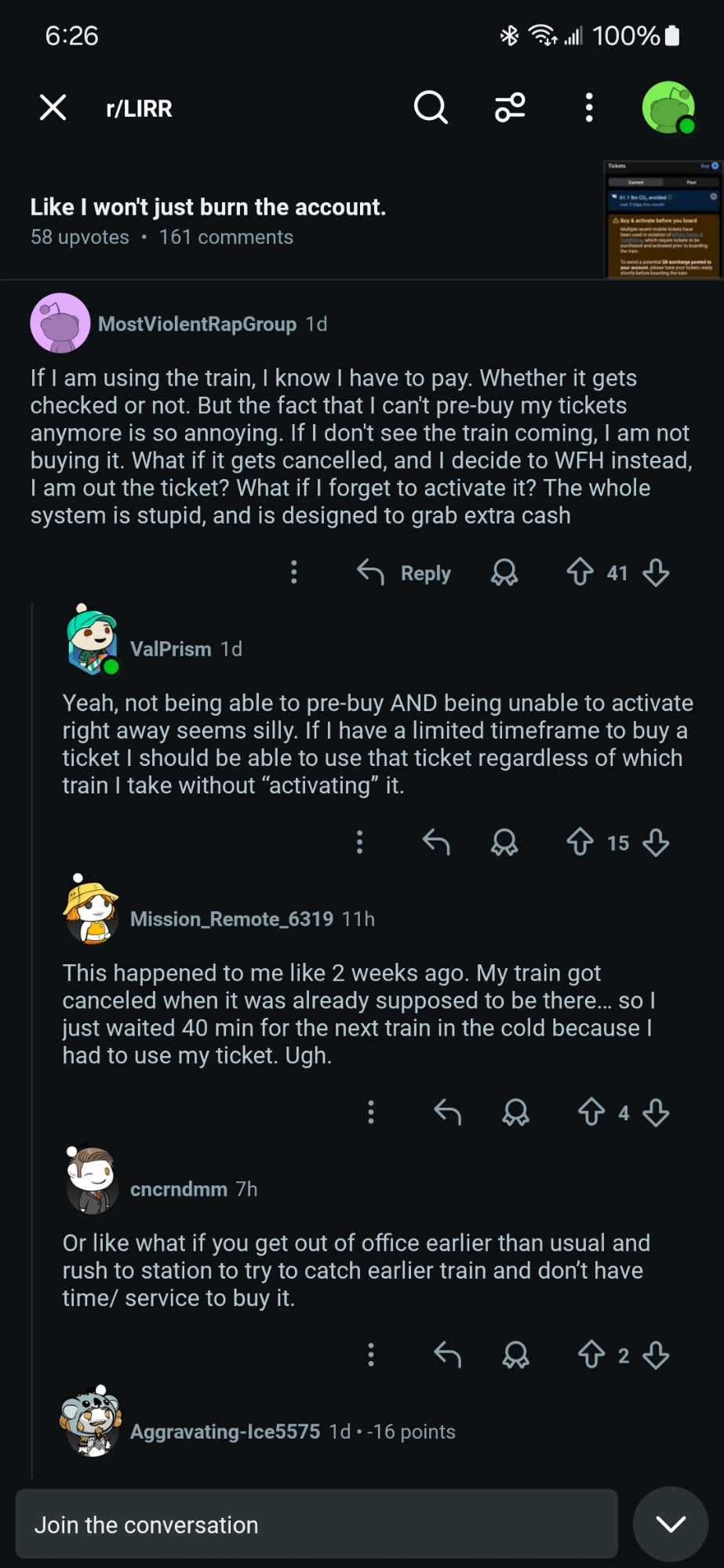Award cncrndmm's comment

(x=515, y=1355)
